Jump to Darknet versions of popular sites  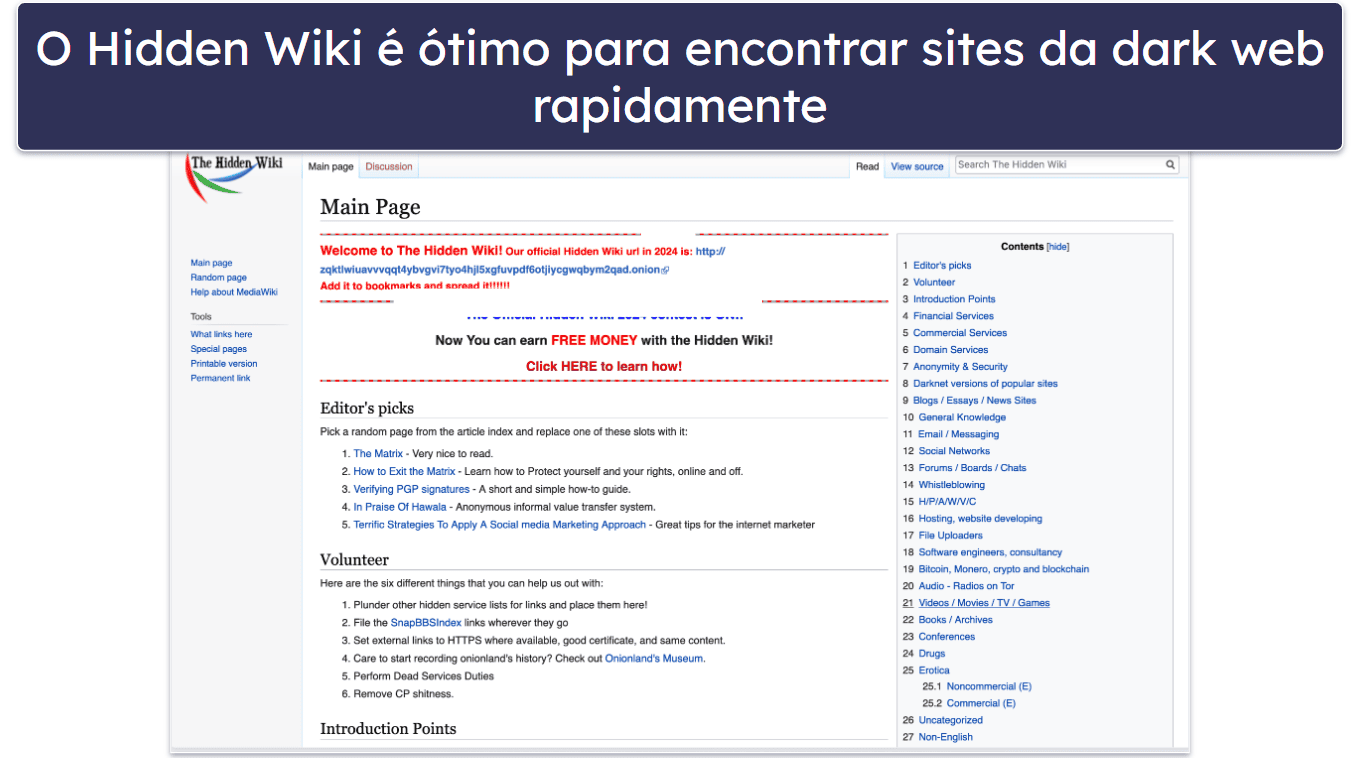985,384
